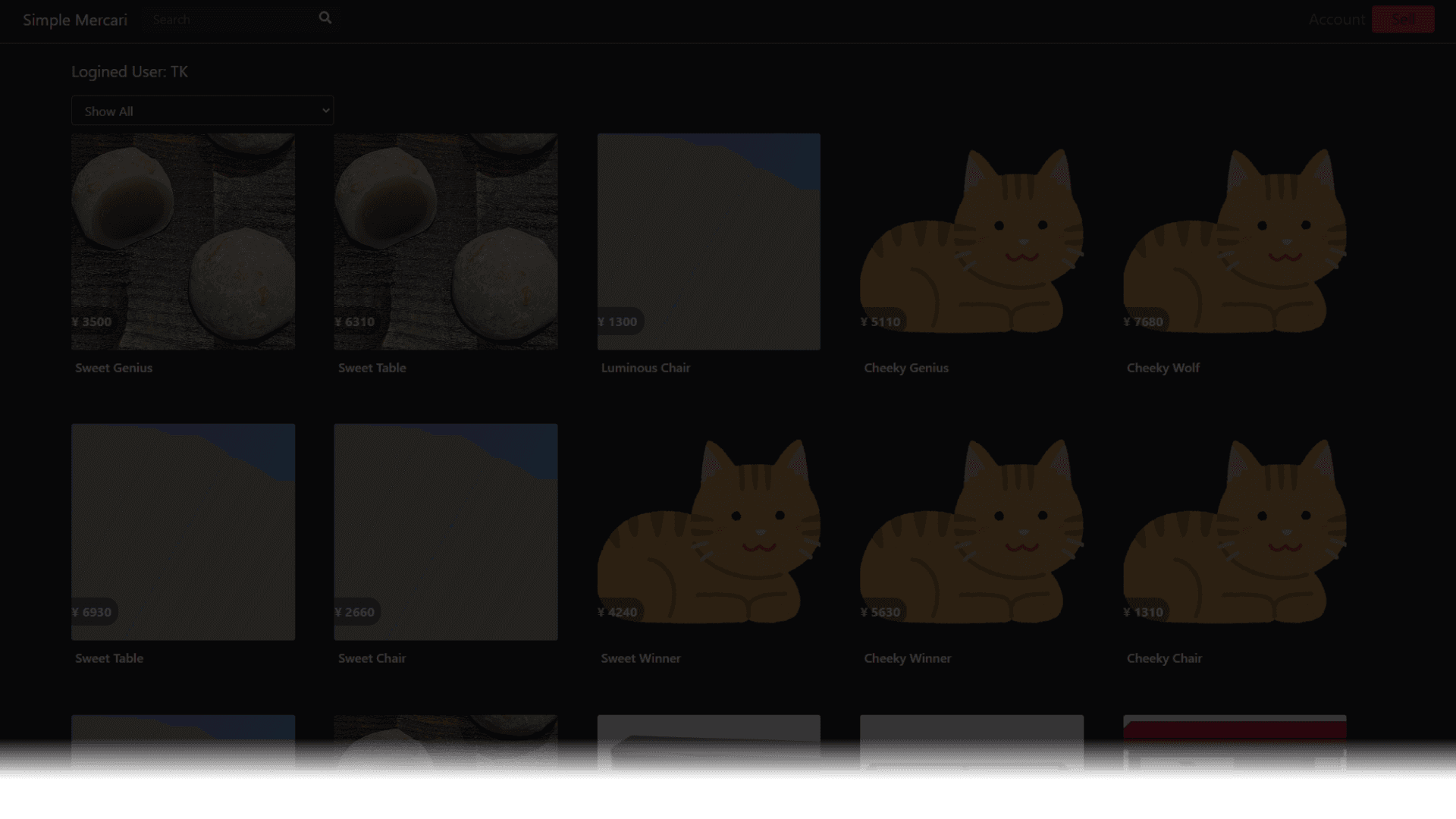
Task: Click the Cheeky Wolf title text
Action: coord(1163,368)
